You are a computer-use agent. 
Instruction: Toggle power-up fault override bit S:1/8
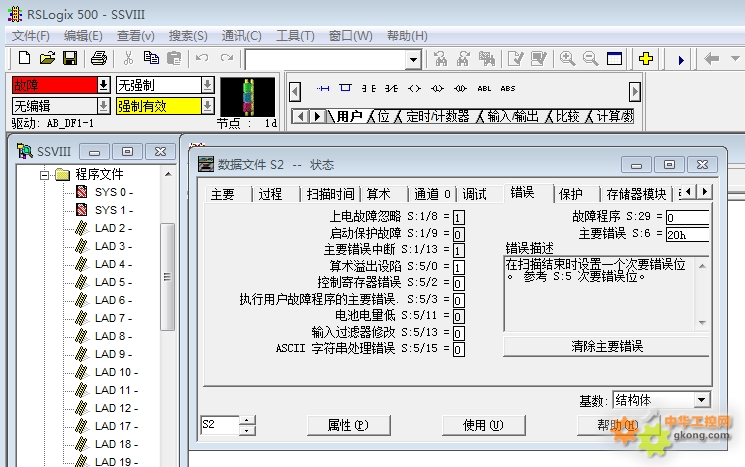point(458,218)
